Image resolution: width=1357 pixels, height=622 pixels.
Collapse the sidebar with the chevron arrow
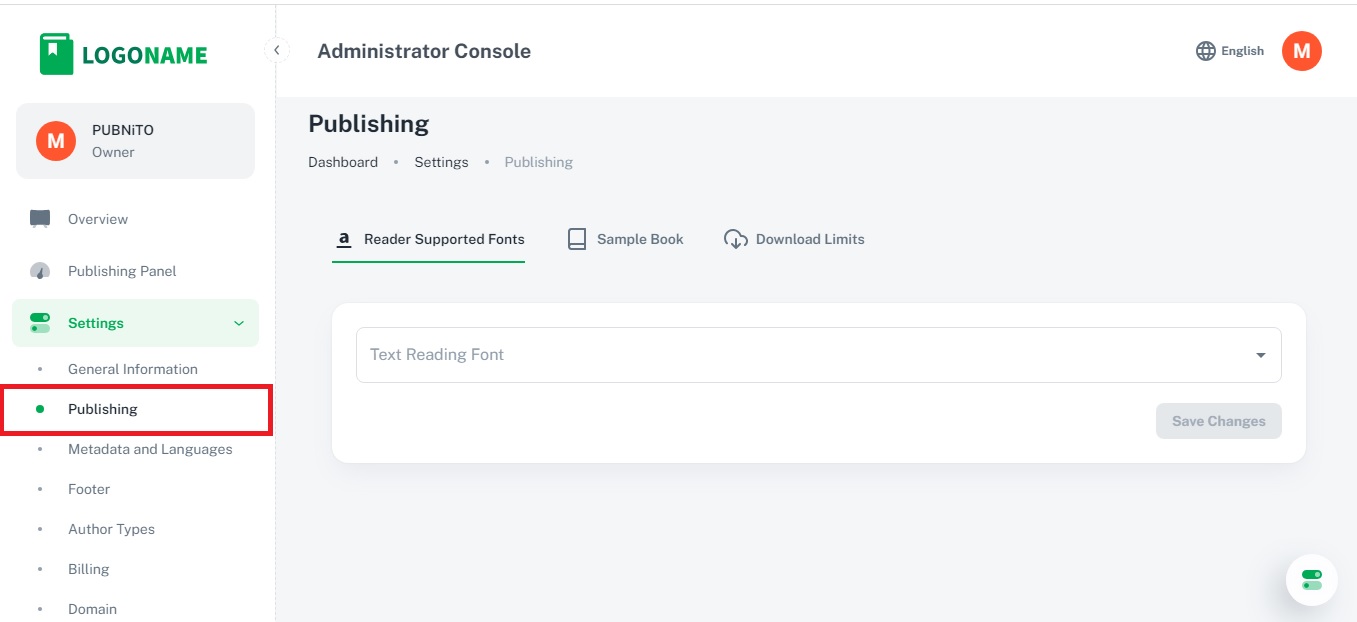[277, 50]
